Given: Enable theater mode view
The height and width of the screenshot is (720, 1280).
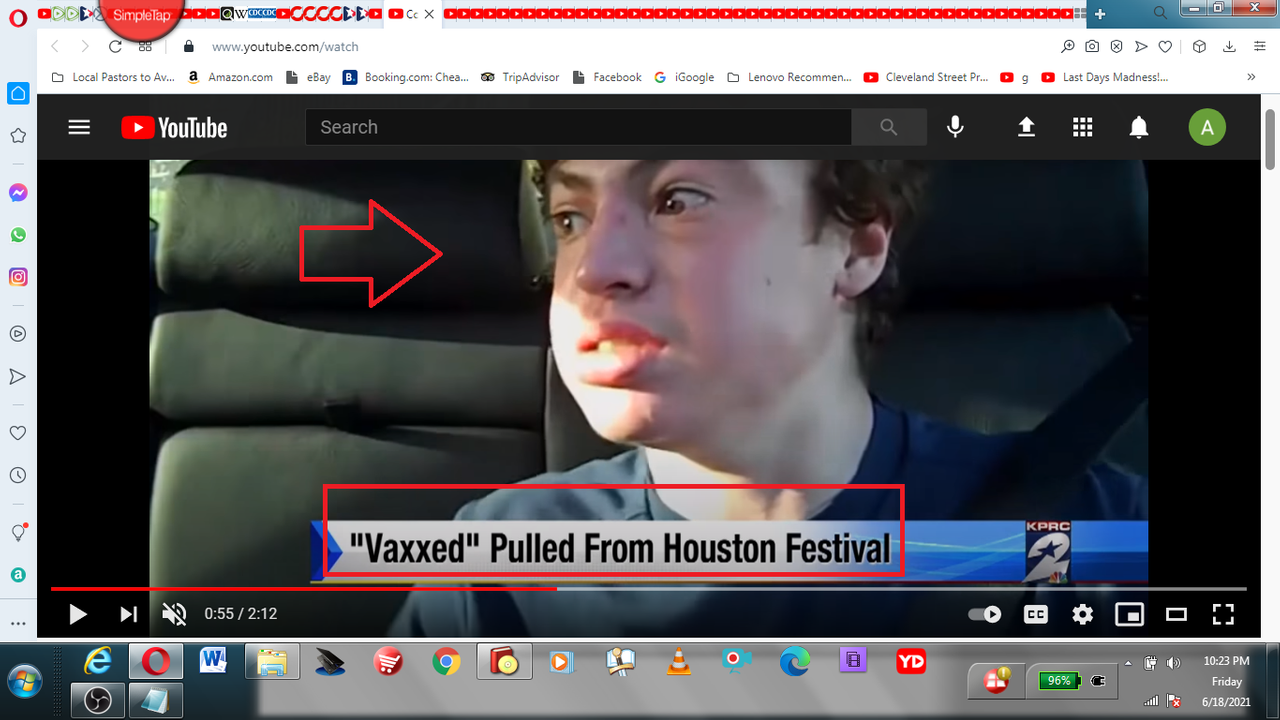Looking at the screenshot, I should pyautogui.click(x=1176, y=614).
